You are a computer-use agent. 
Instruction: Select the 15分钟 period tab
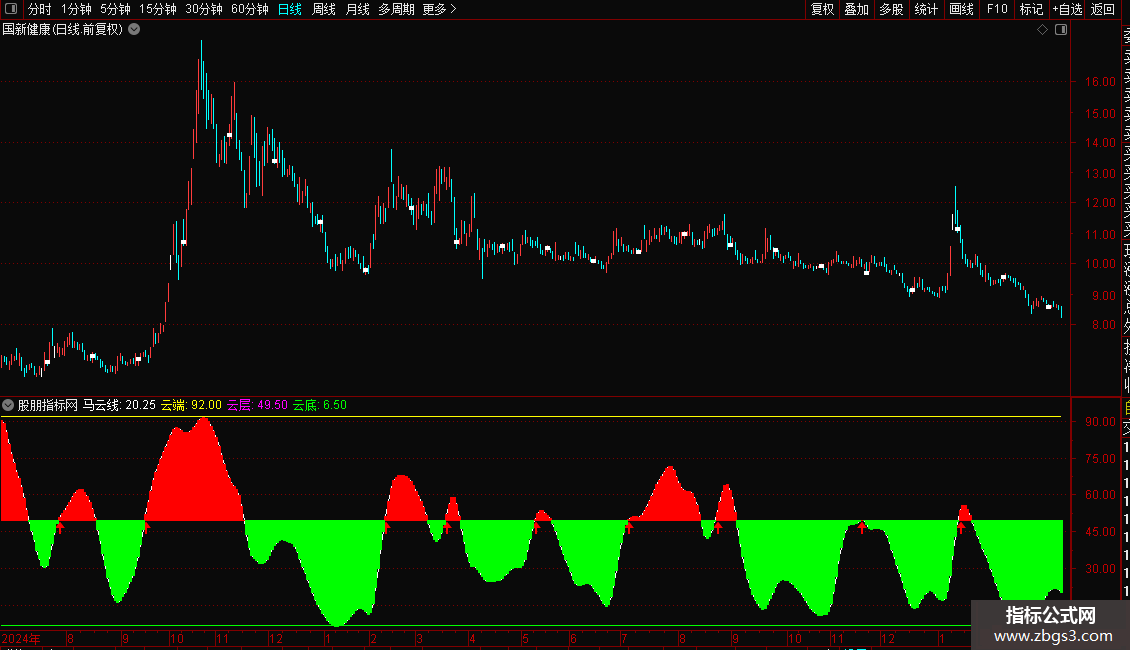158,9
